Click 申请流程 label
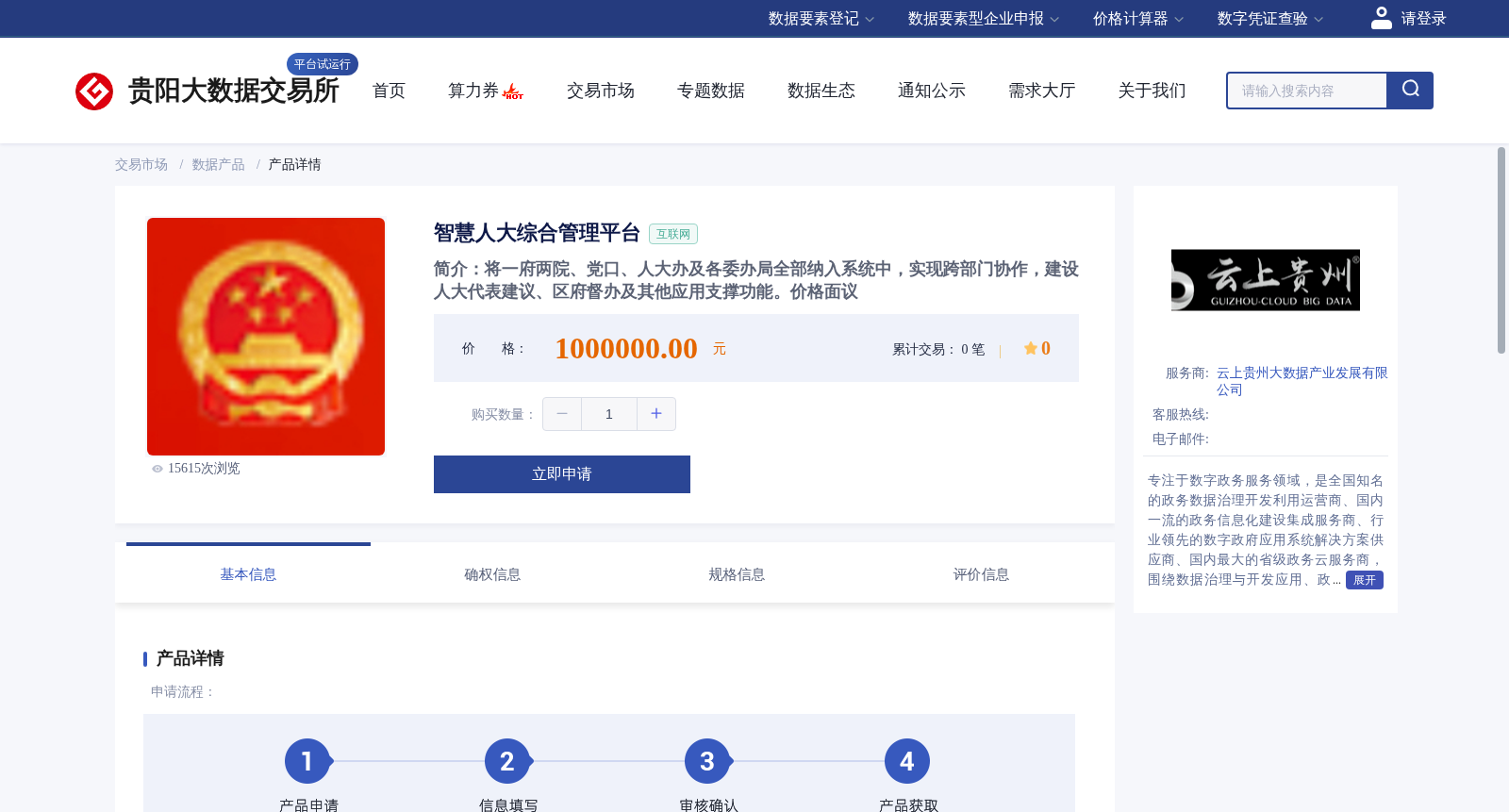The width and height of the screenshot is (1509, 812). (x=183, y=692)
